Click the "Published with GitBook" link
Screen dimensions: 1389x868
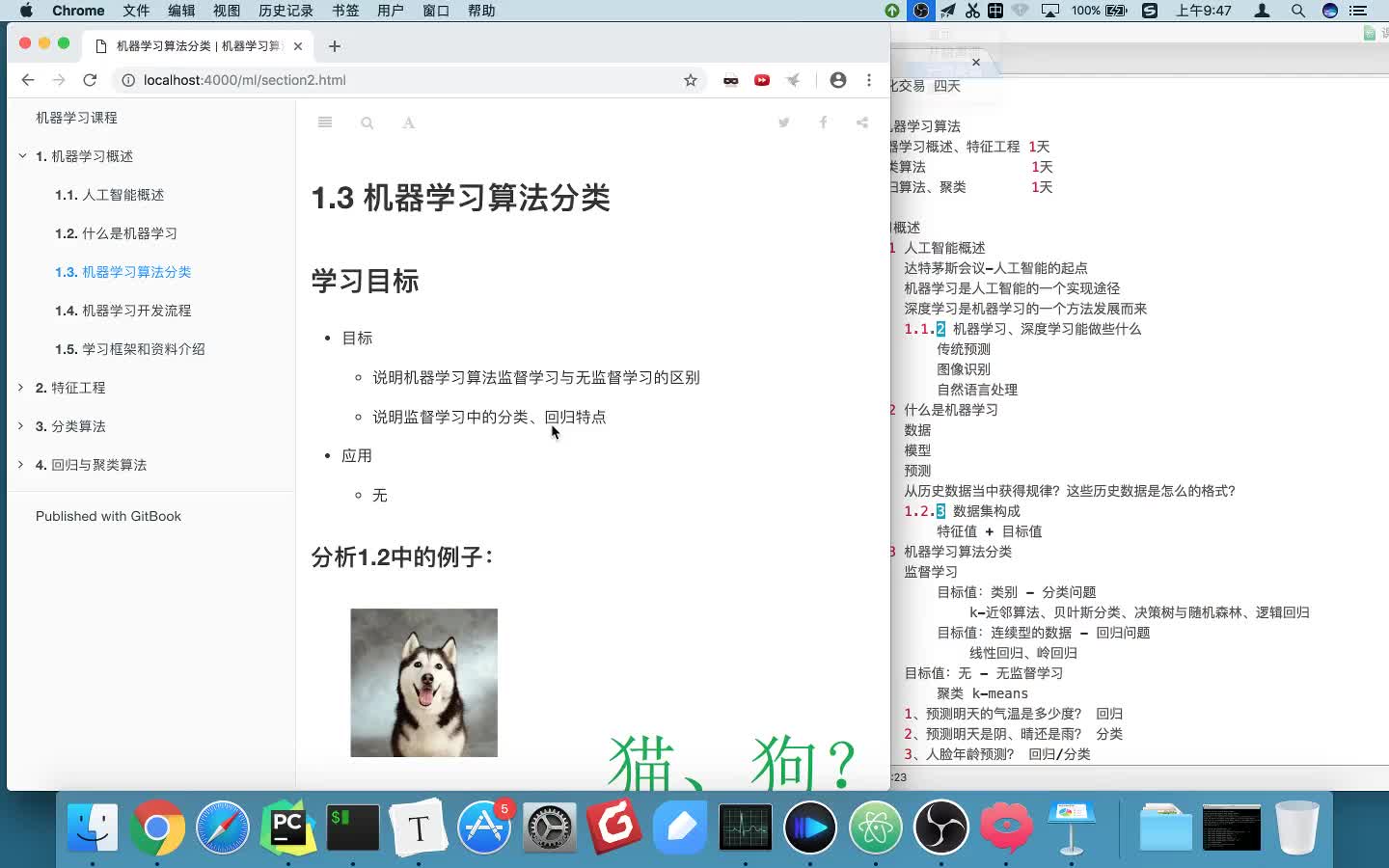point(108,516)
